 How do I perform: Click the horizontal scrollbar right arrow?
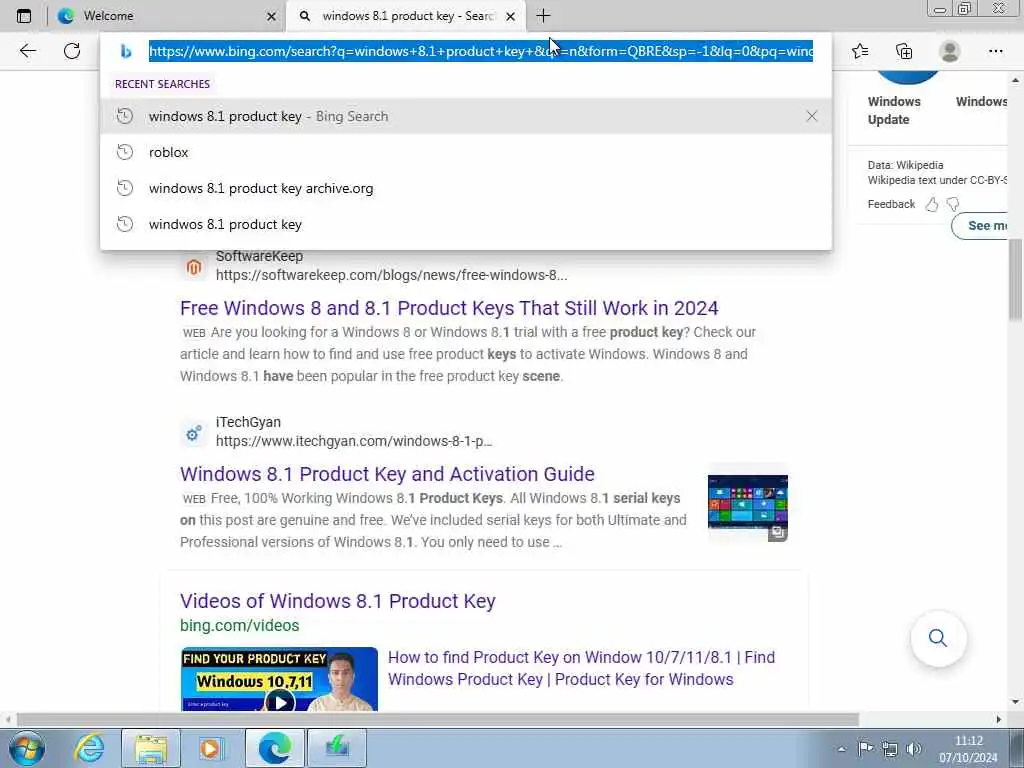pyautogui.click(x=999, y=719)
